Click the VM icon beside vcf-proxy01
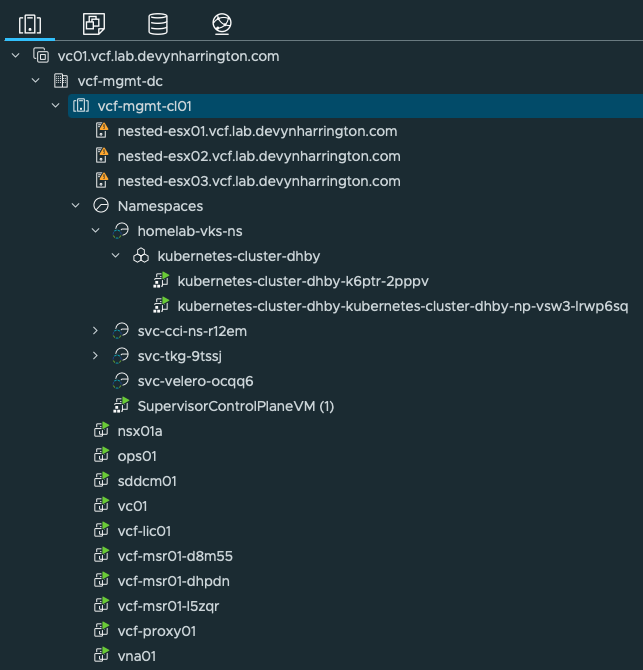643x670 pixels. pyautogui.click(x=101, y=630)
